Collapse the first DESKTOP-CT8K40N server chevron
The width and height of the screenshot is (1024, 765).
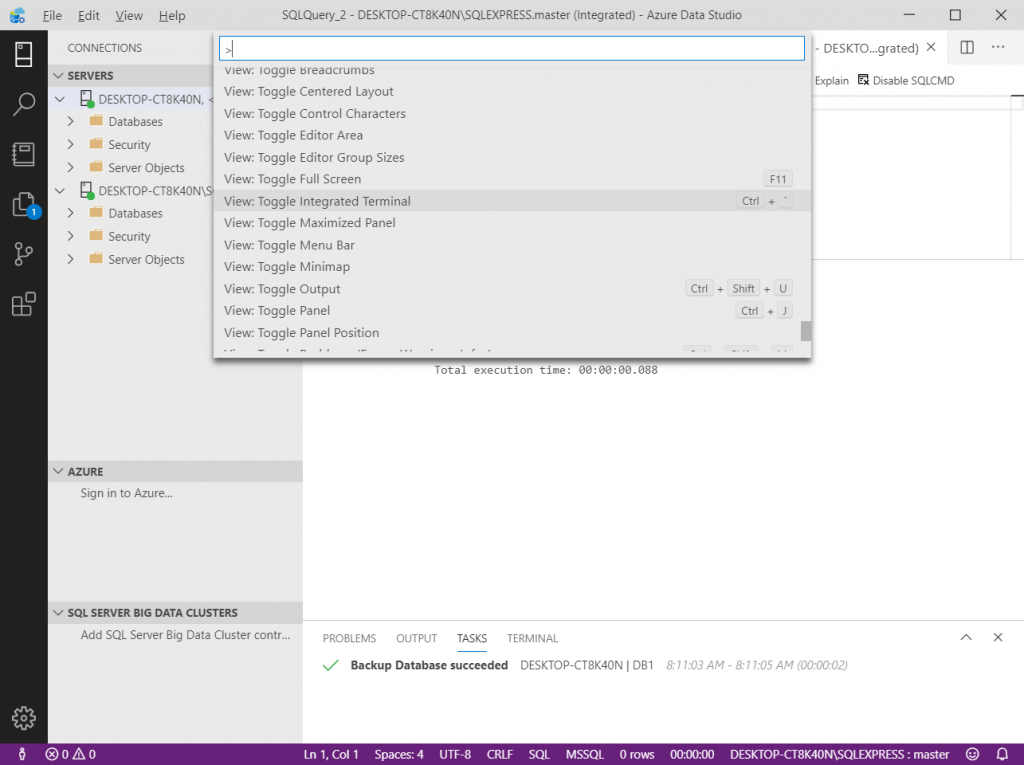point(60,99)
